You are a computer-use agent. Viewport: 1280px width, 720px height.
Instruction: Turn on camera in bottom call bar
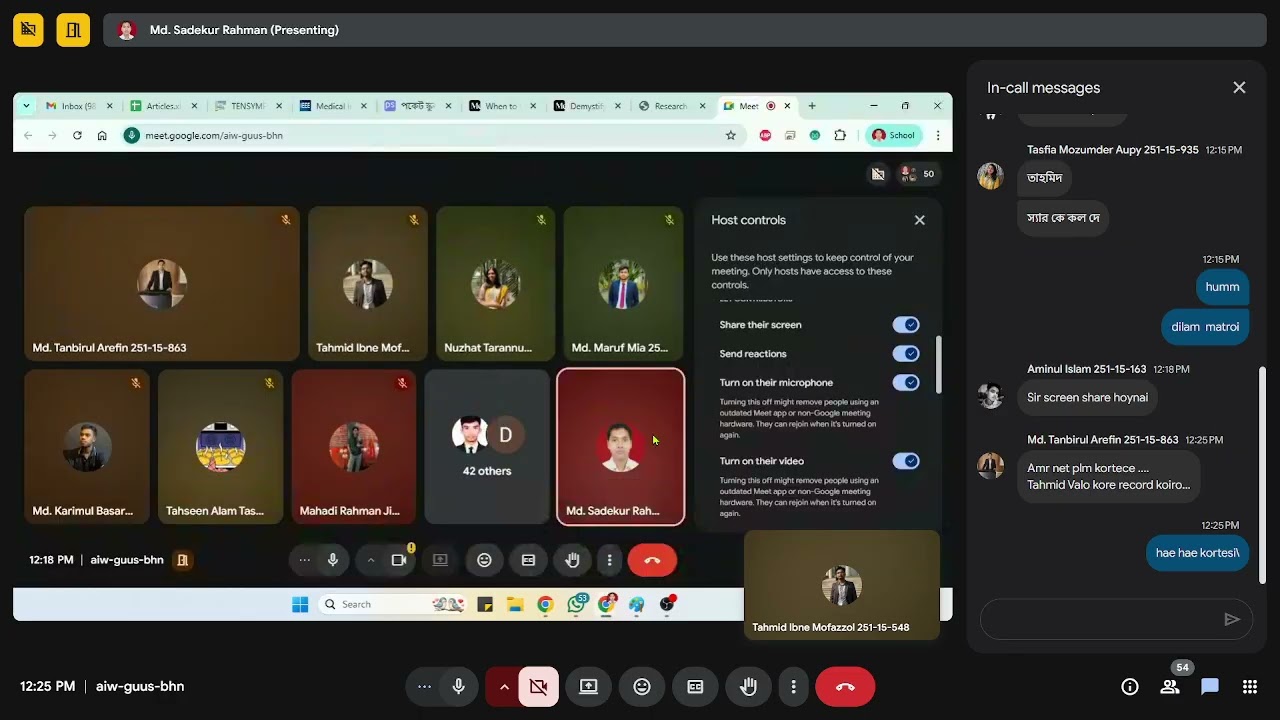[x=539, y=687]
